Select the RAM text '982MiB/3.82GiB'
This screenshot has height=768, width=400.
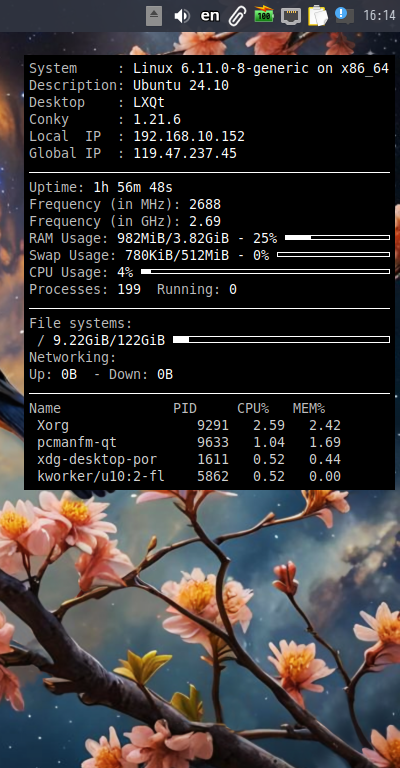tap(173, 239)
